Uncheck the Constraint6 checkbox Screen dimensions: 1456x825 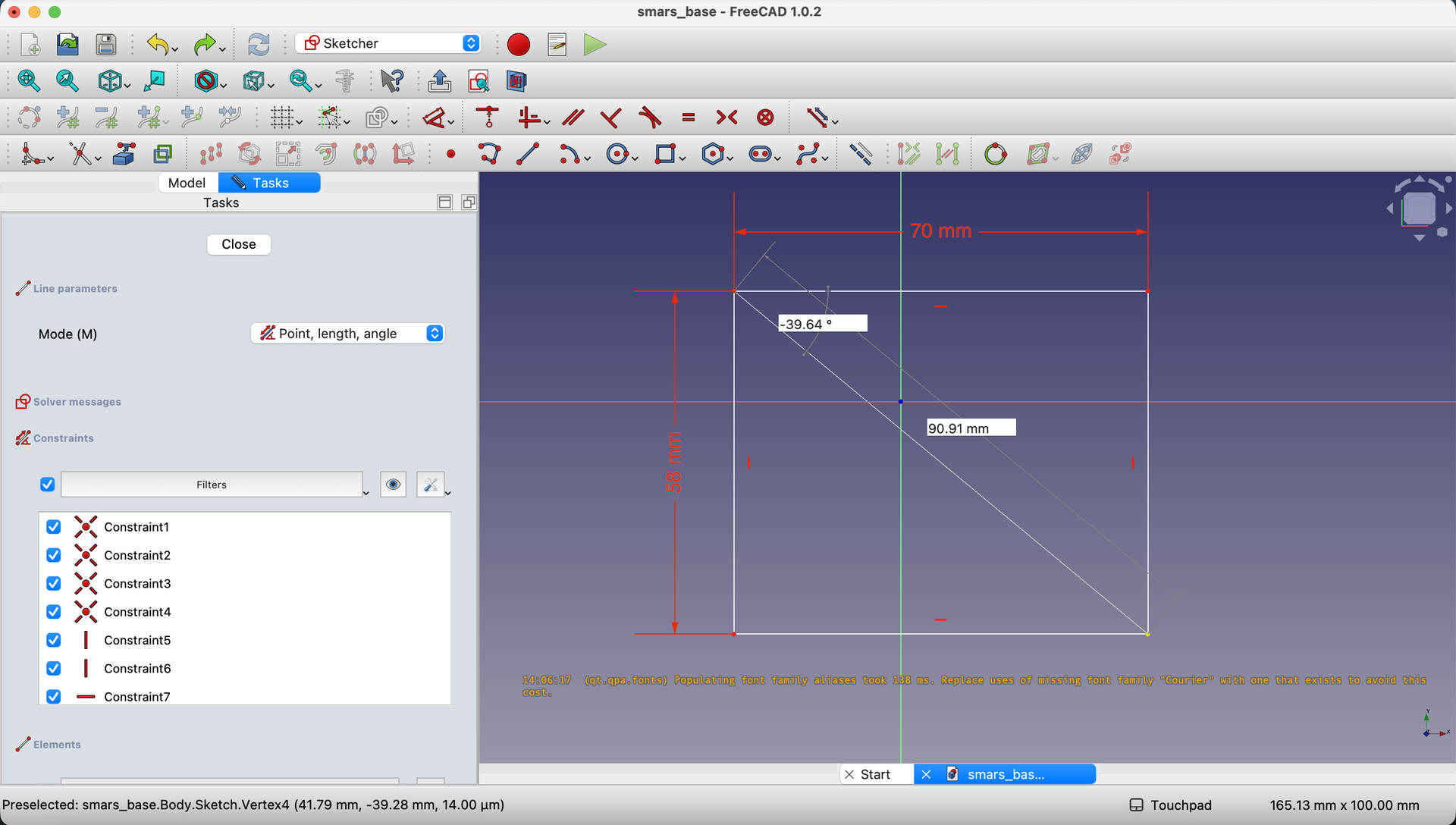(x=53, y=668)
